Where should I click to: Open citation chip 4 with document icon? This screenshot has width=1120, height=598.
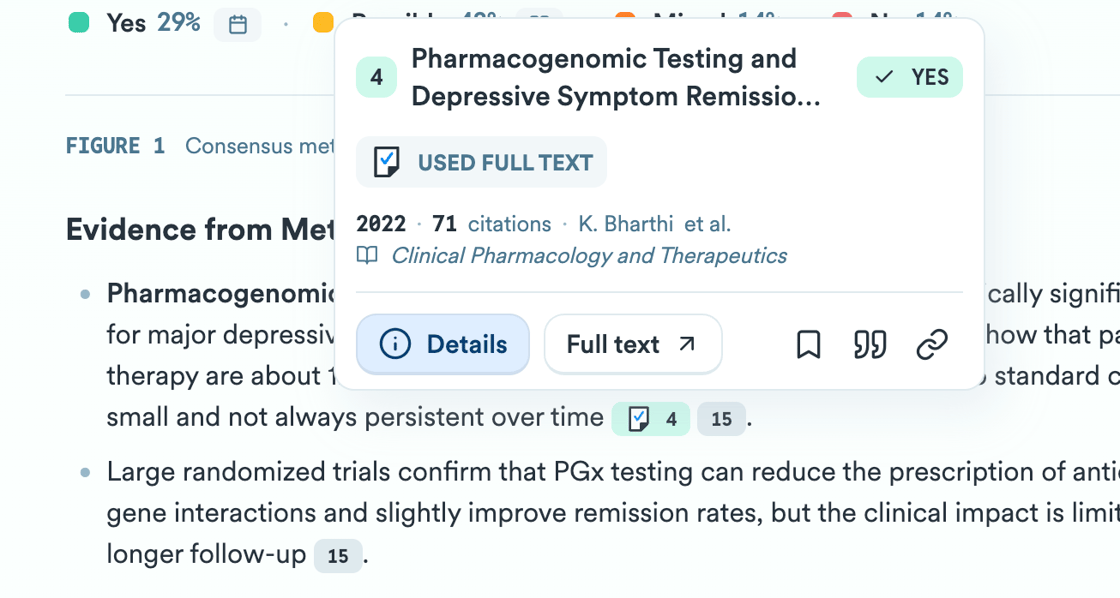(651, 420)
